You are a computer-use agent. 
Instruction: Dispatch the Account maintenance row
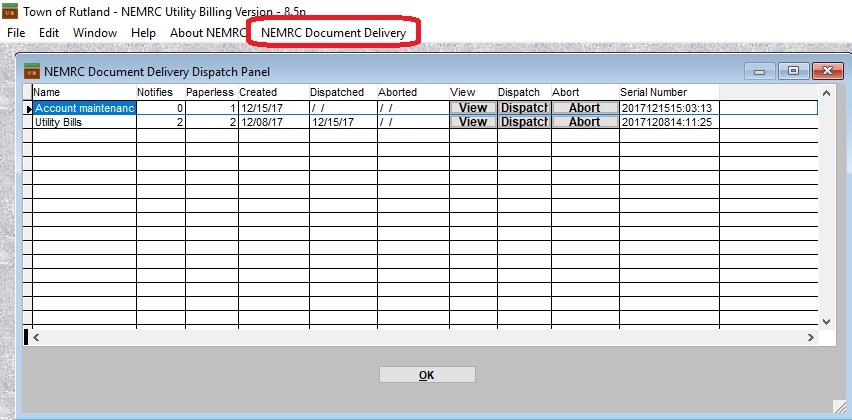tap(524, 108)
